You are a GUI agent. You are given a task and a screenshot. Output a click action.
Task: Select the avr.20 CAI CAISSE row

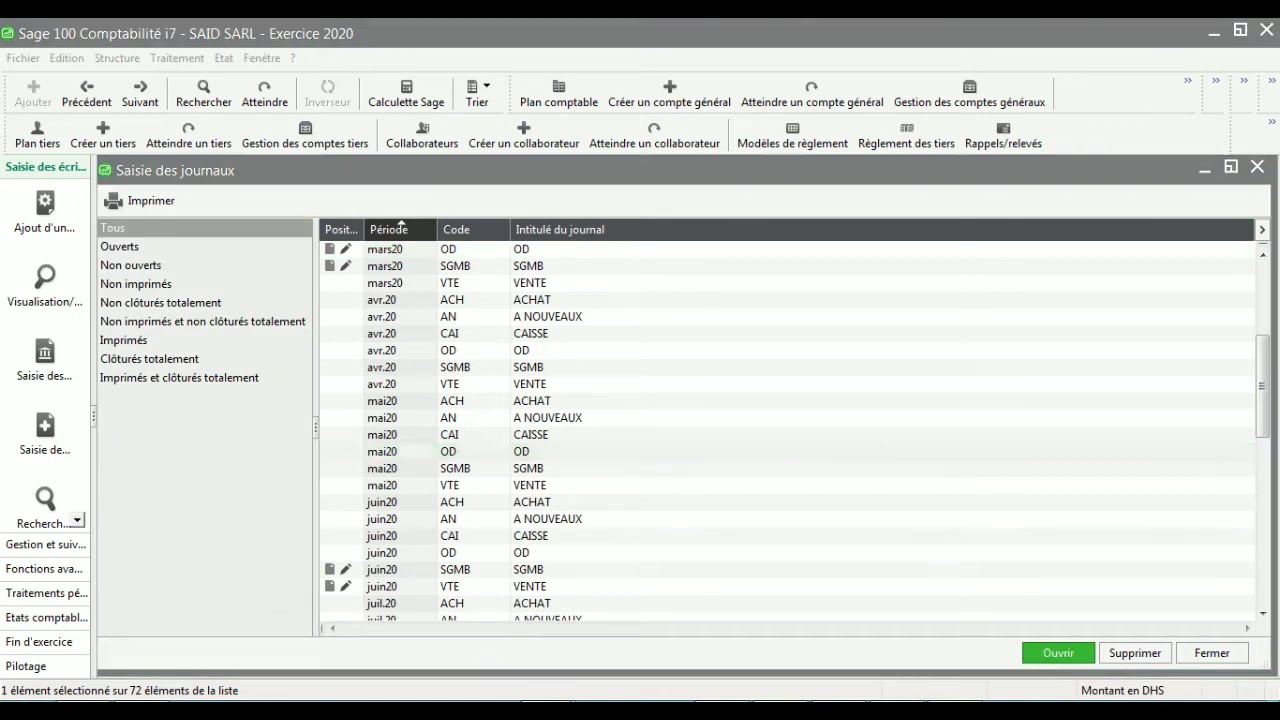click(x=788, y=334)
